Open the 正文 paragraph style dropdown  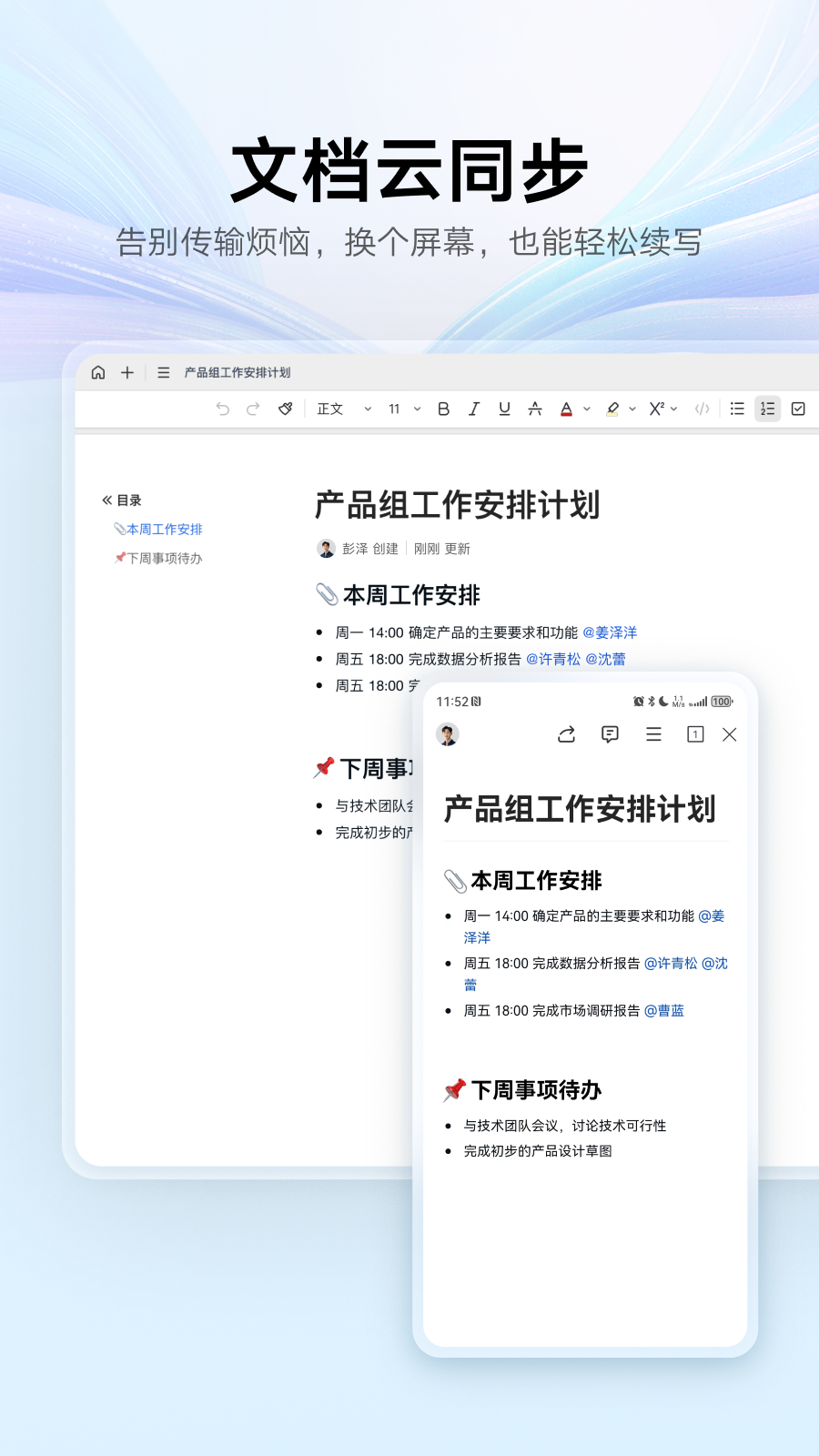(344, 409)
